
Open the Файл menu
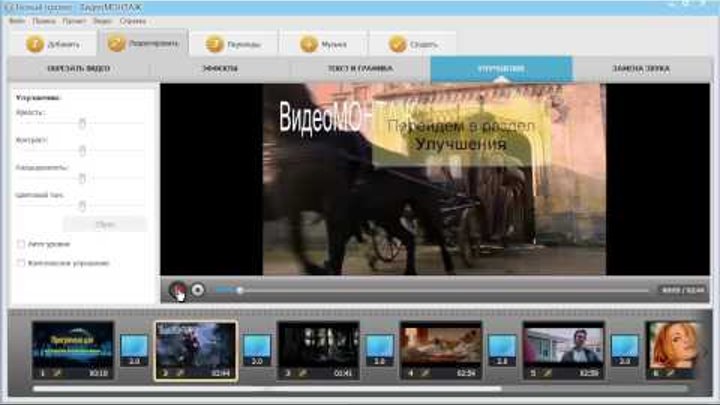15,20
